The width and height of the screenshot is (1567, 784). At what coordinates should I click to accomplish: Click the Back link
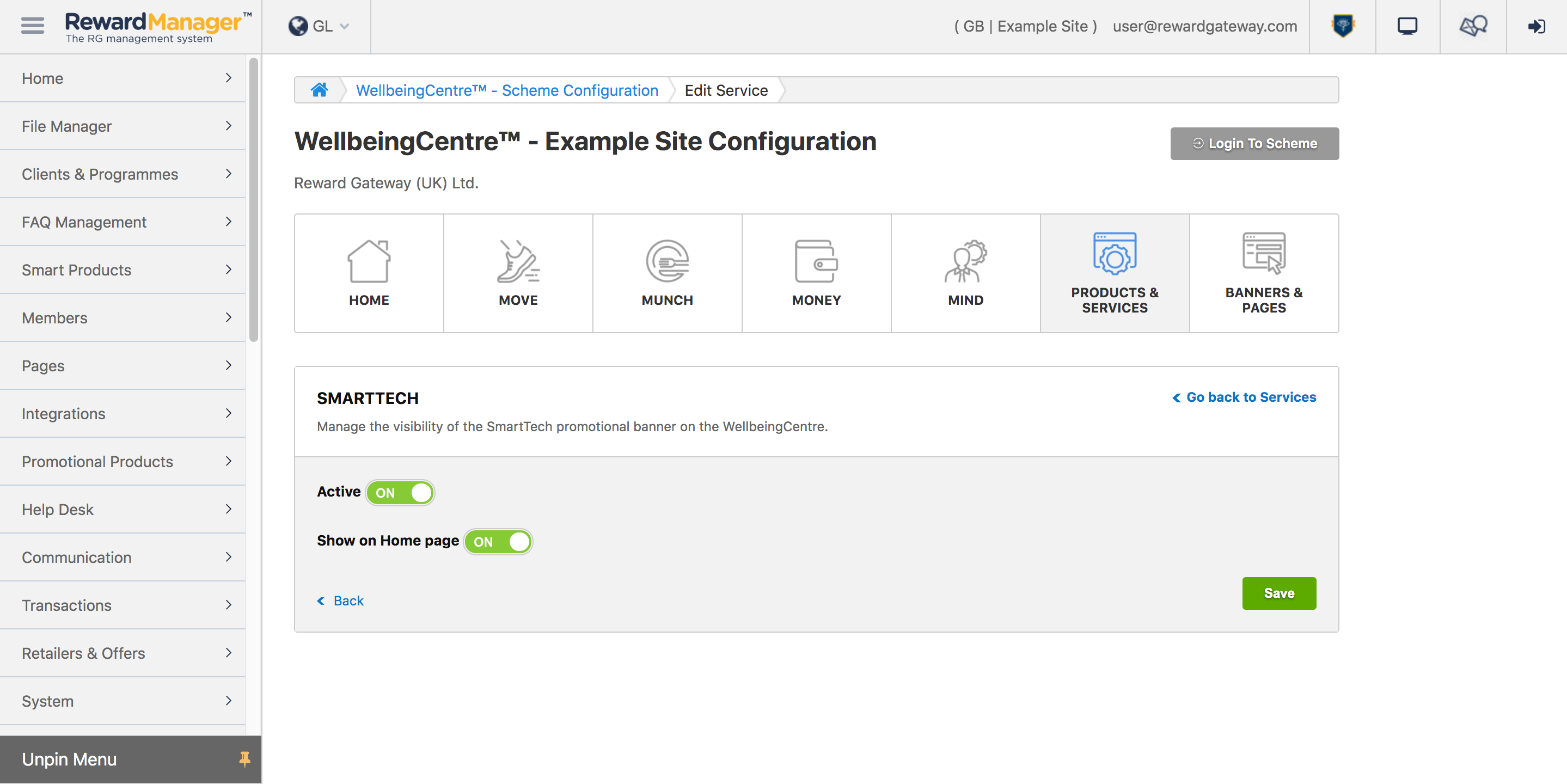(x=340, y=601)
